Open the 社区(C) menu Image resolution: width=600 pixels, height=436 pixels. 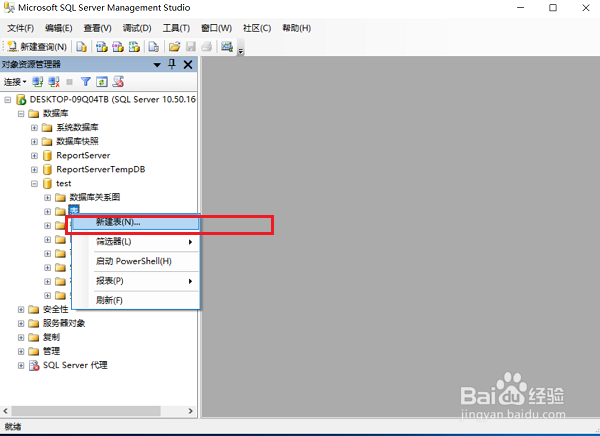coord(257,28)
